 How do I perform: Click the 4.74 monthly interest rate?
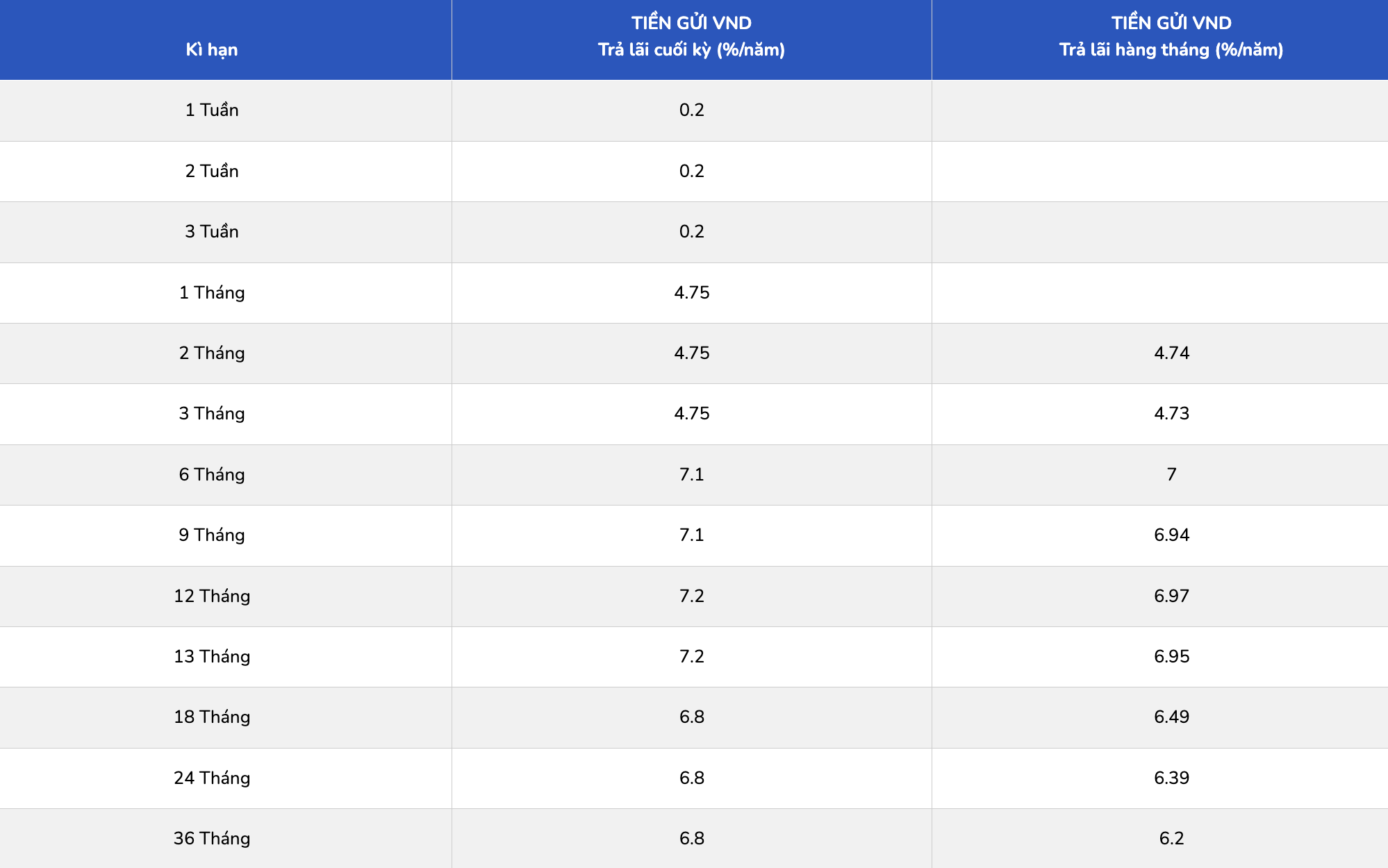click(1171, 353)
